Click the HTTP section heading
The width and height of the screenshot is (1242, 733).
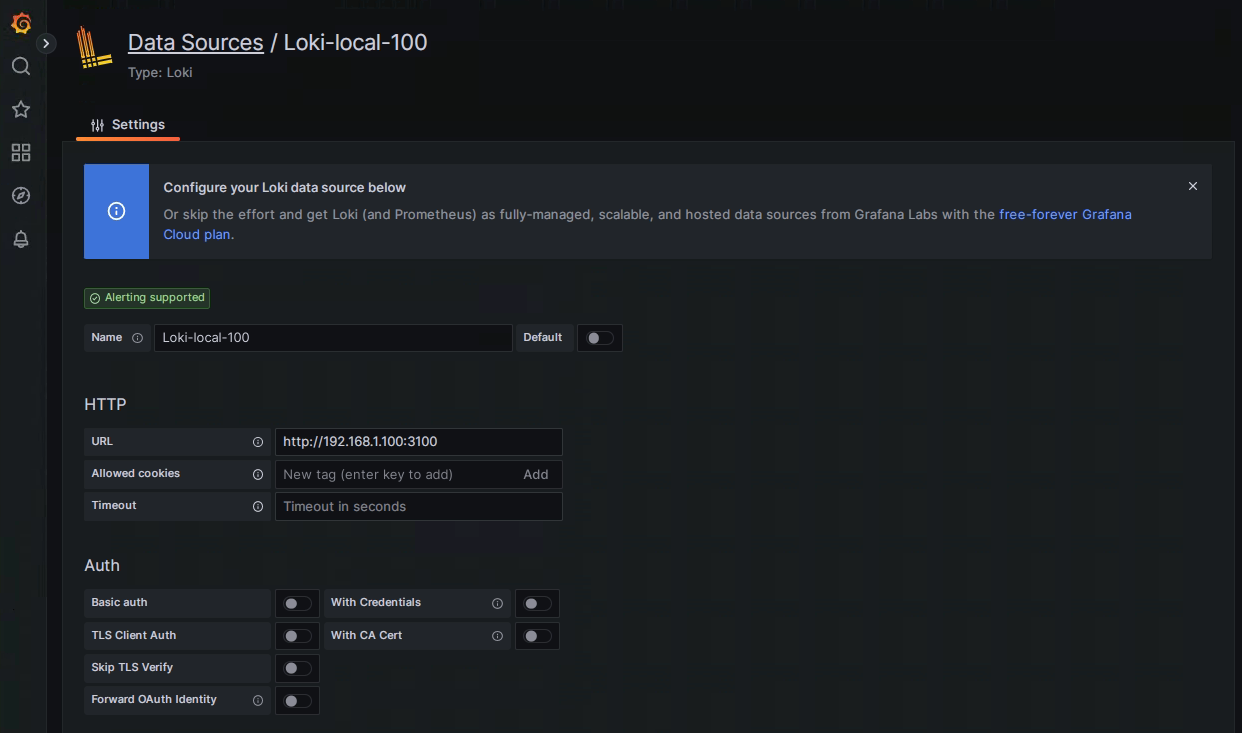(x=105, y=404)
